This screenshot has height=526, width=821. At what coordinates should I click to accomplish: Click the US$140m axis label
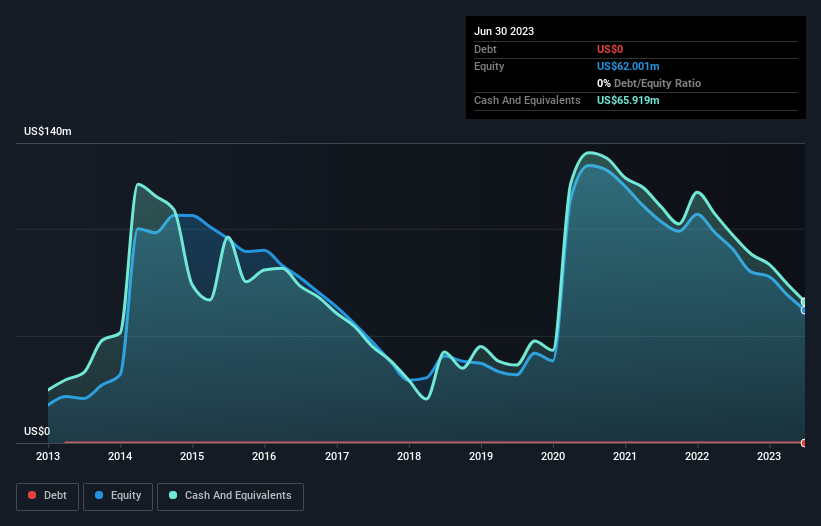pyautogui.click(x=48, y=131)
